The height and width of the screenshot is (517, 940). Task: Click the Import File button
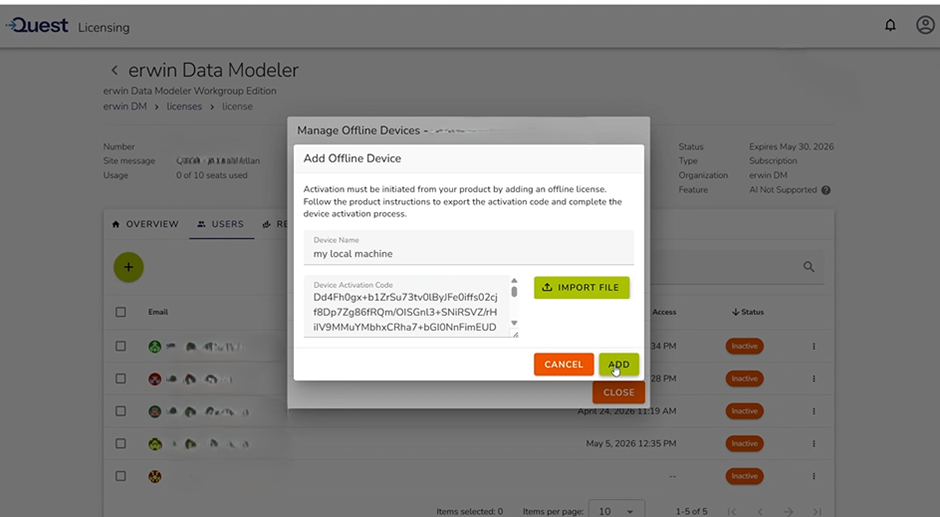tap(582, 287)
